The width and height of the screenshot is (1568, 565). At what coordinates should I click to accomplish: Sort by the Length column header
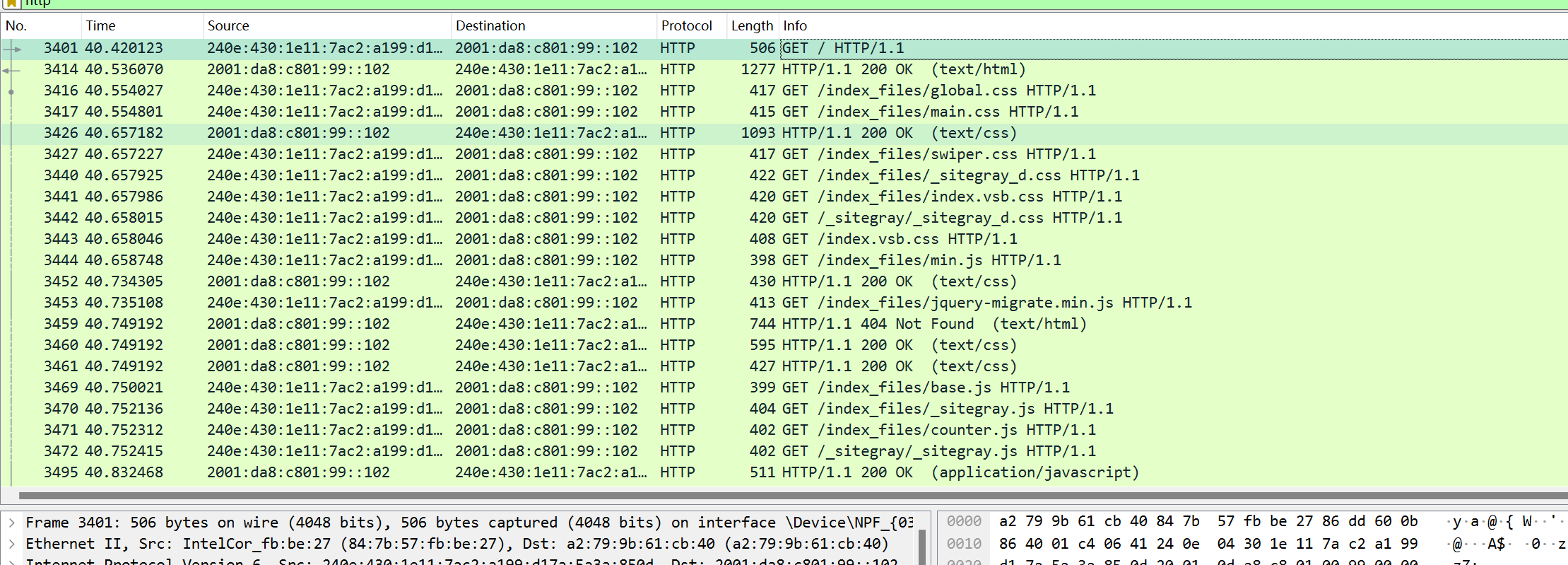click(753, 25)
